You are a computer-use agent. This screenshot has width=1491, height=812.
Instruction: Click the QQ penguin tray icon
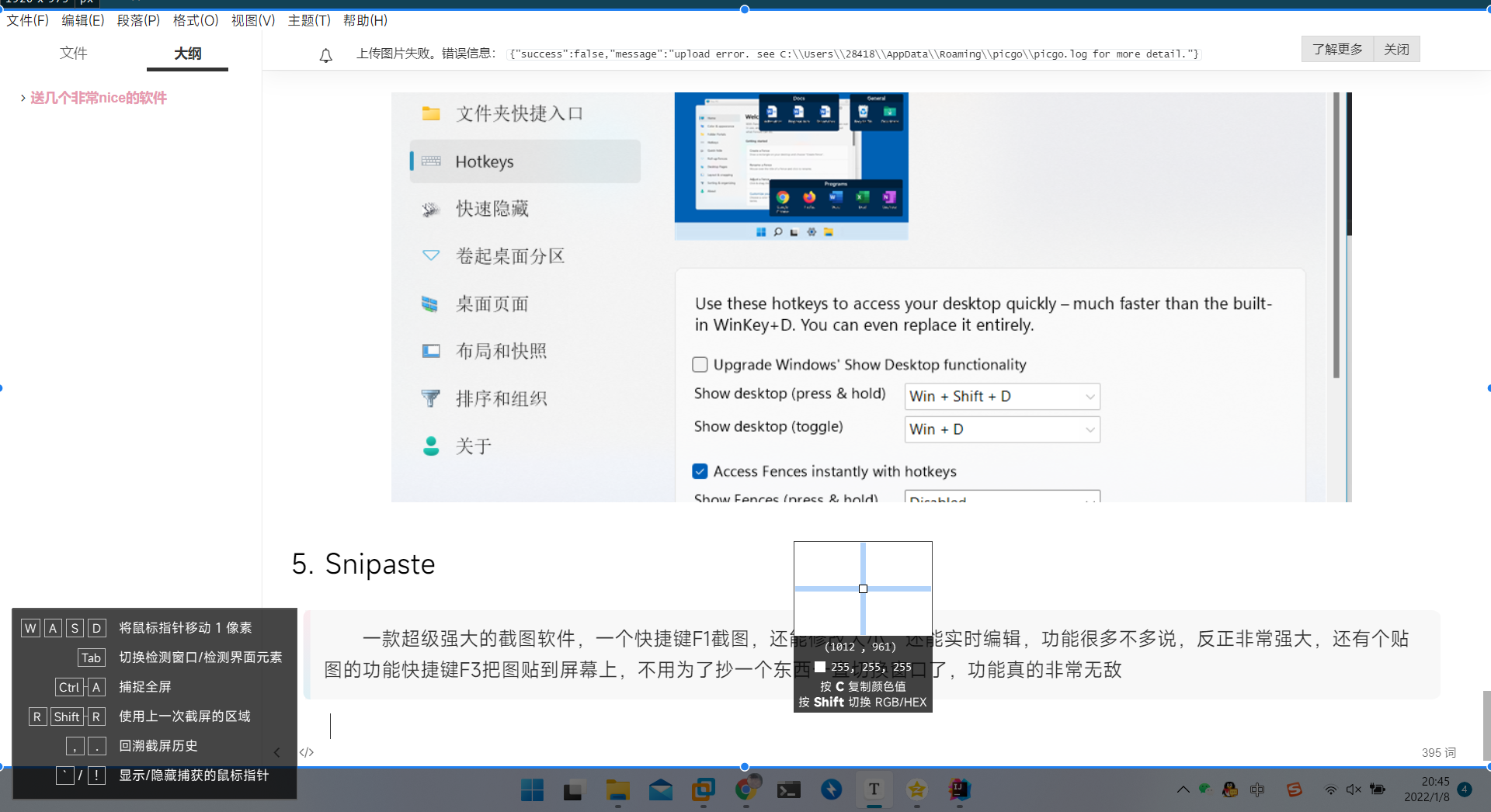coord(1230,789)
